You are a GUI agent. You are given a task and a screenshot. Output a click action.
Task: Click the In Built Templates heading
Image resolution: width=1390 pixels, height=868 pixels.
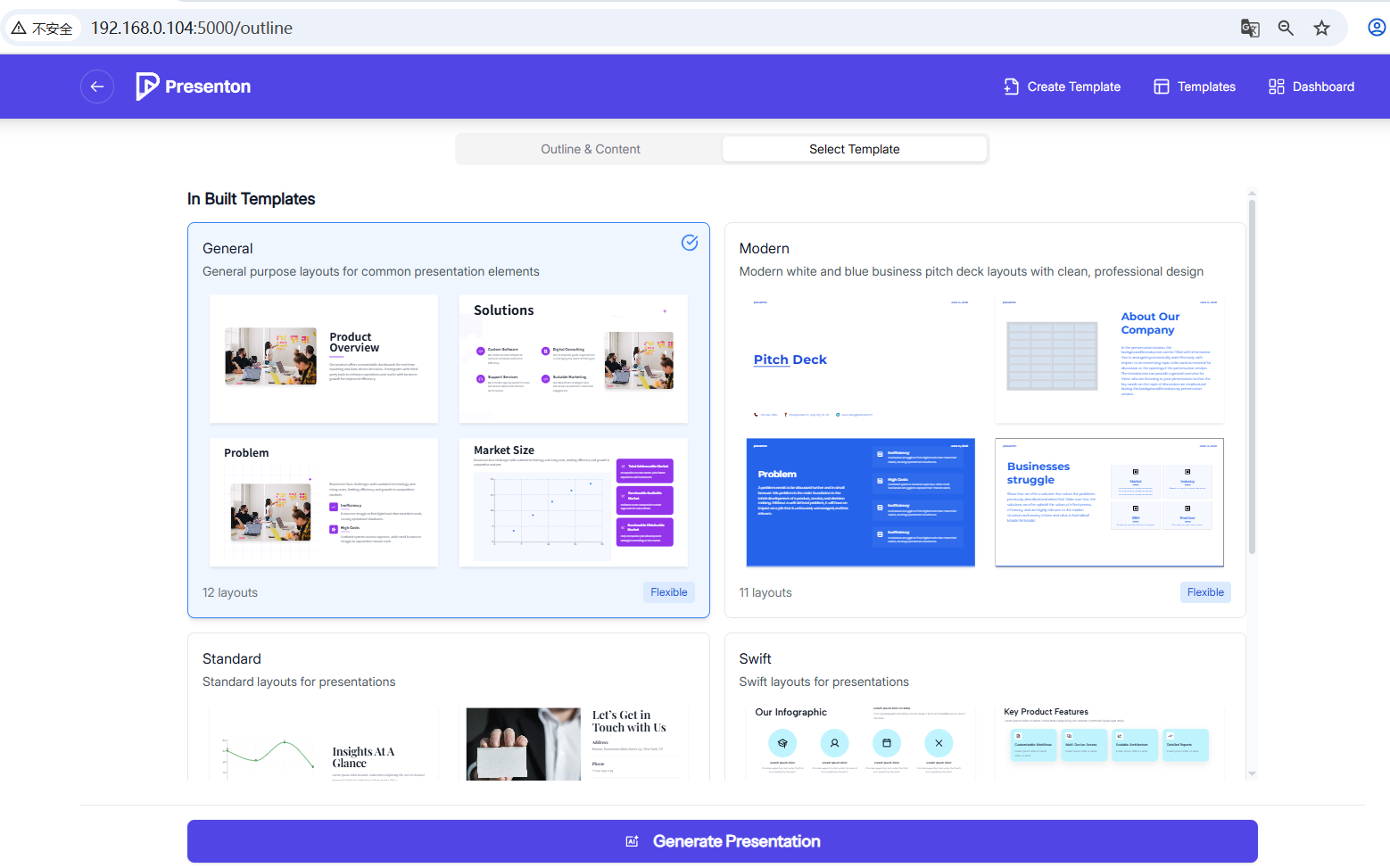pos(252,199)
